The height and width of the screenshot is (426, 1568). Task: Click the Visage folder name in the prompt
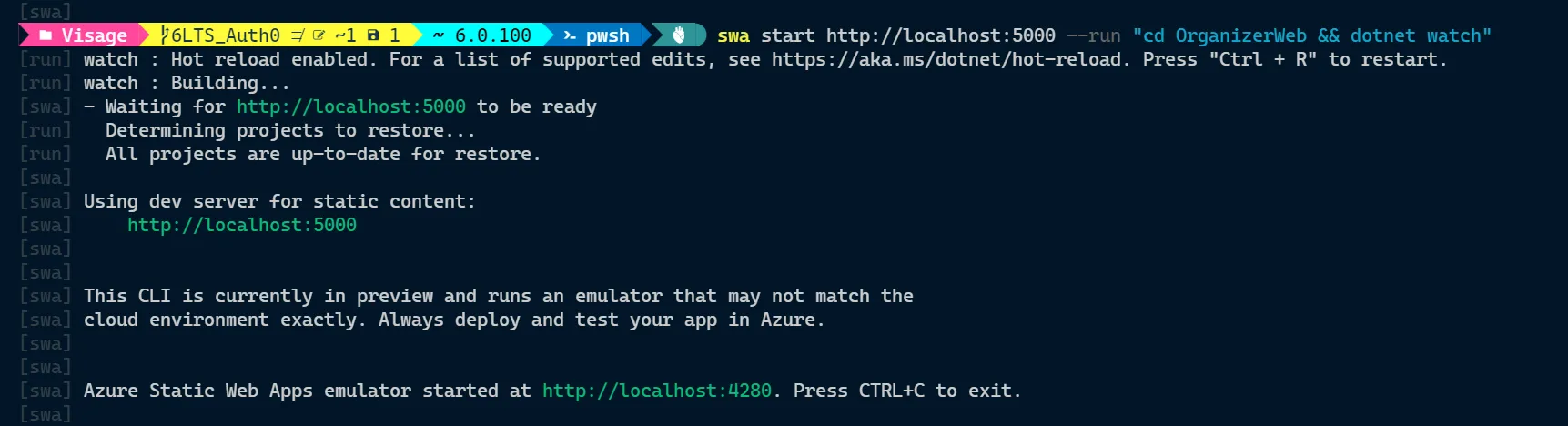pos(94,35)
